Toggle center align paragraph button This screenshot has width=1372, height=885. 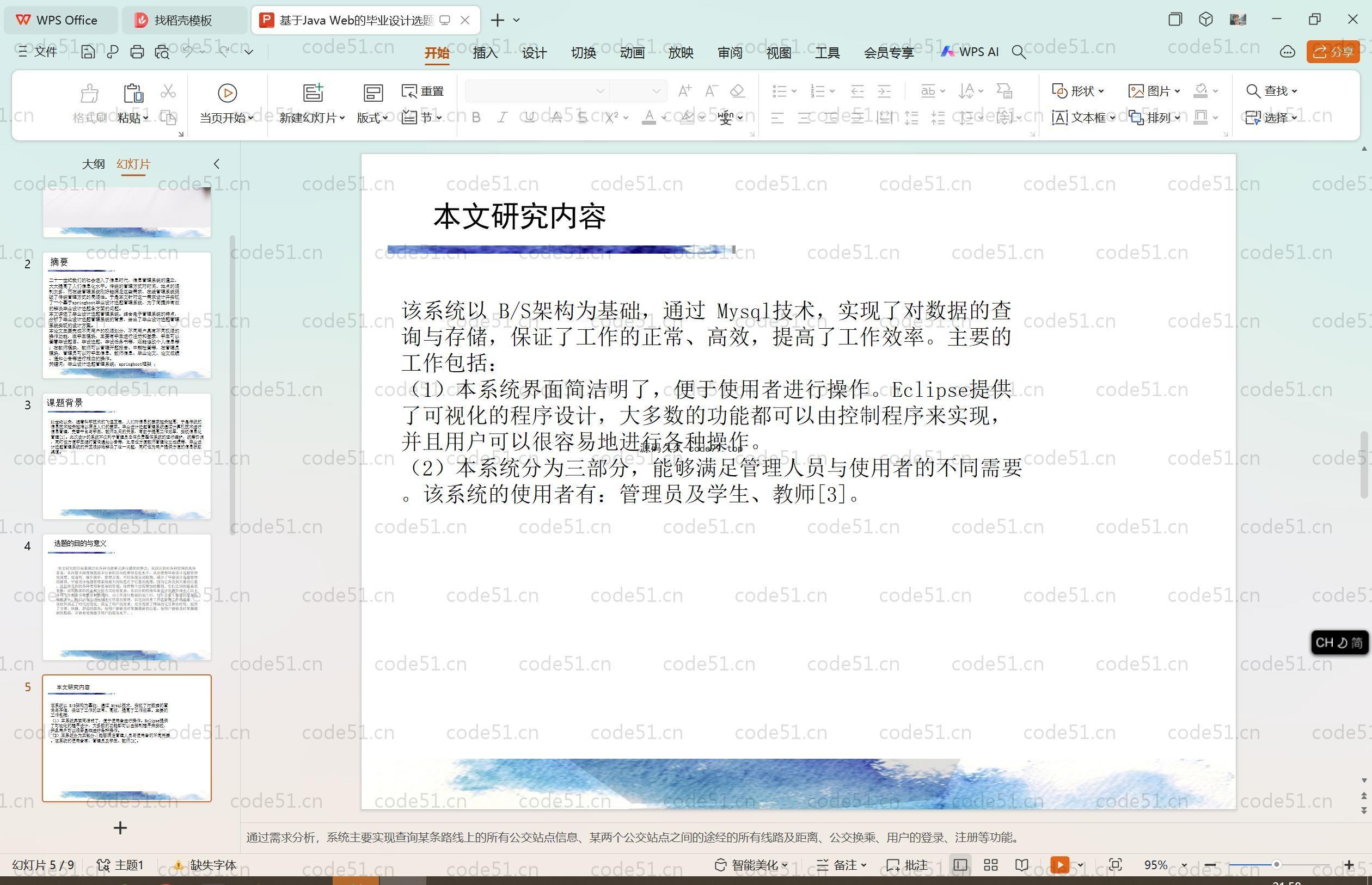click(804, 118)
